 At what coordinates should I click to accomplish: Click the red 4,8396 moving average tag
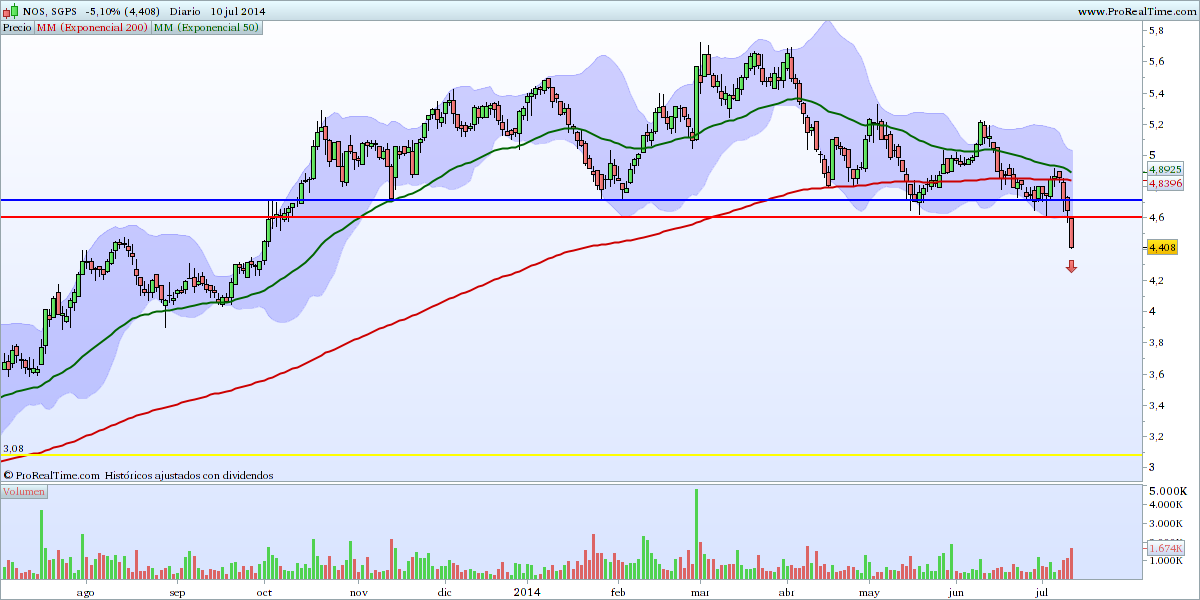tap(1166, 184)
